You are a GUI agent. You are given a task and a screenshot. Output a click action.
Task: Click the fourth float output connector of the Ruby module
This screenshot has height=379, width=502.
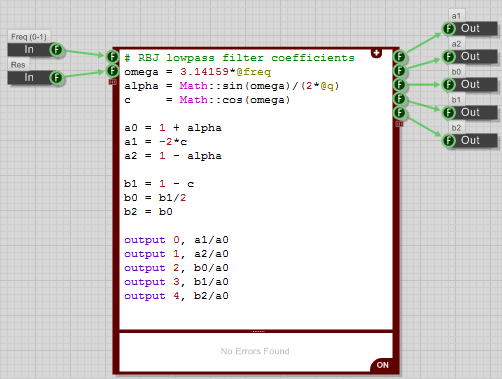(399, 99)
